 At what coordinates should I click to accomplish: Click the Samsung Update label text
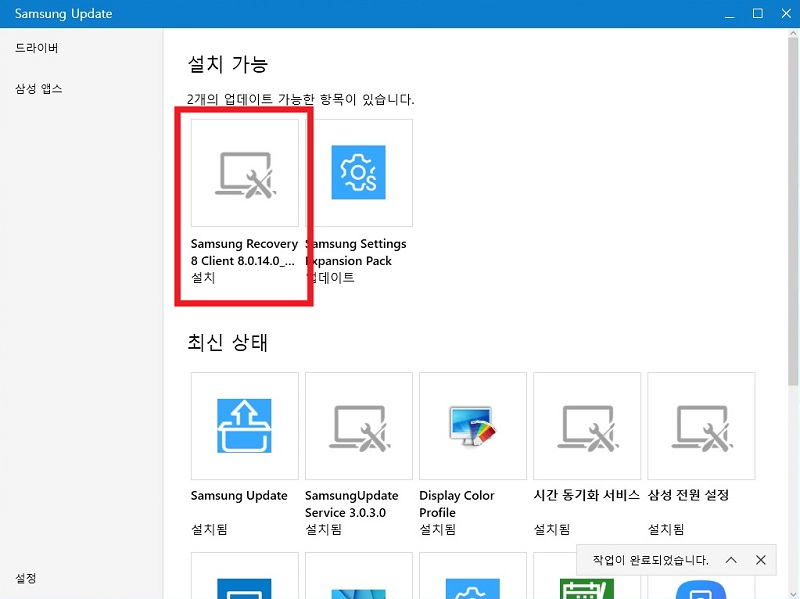[x=239, y=495]
